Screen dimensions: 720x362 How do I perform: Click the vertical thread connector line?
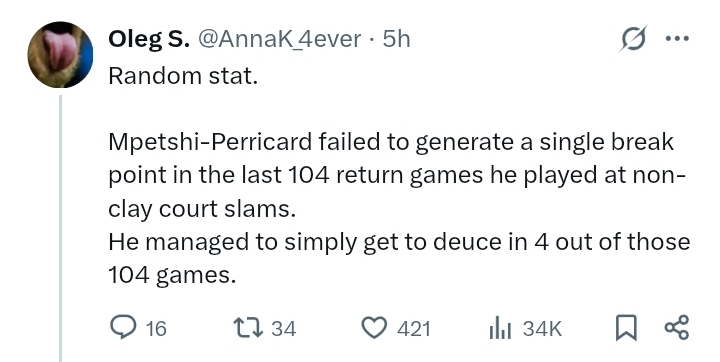click(60, 228)
